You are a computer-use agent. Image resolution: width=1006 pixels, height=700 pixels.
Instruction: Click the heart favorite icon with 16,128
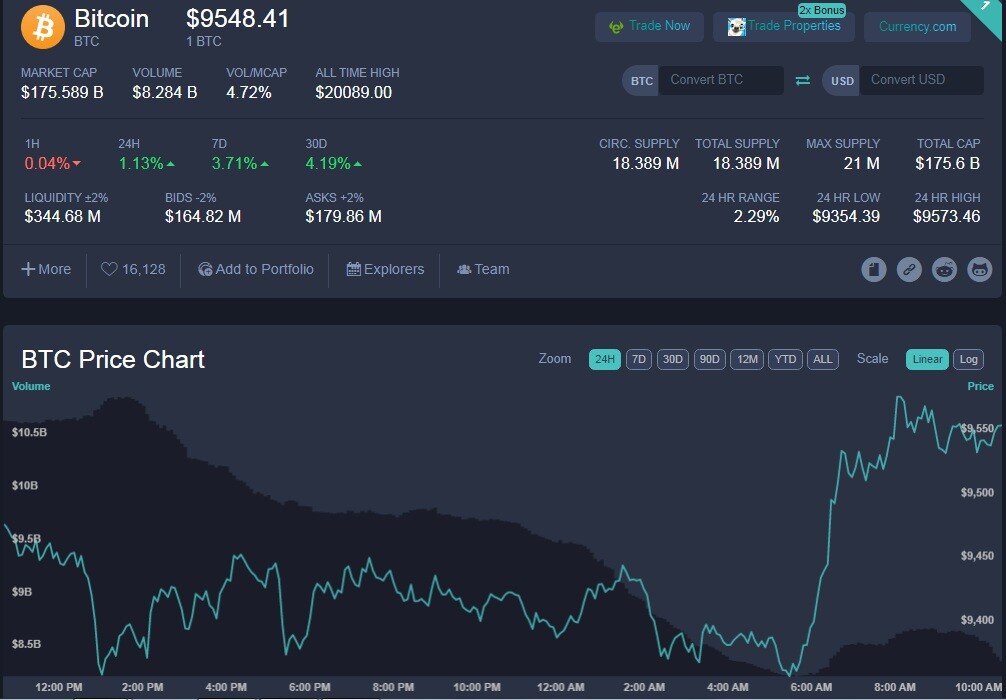coord(109,269)
